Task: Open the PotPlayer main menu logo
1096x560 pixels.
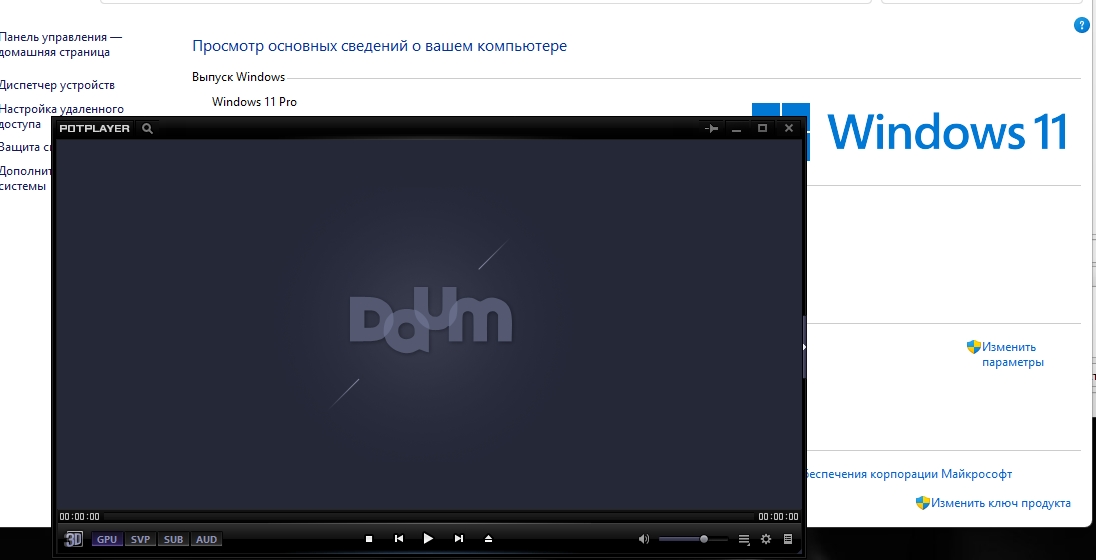Action: 94,129
